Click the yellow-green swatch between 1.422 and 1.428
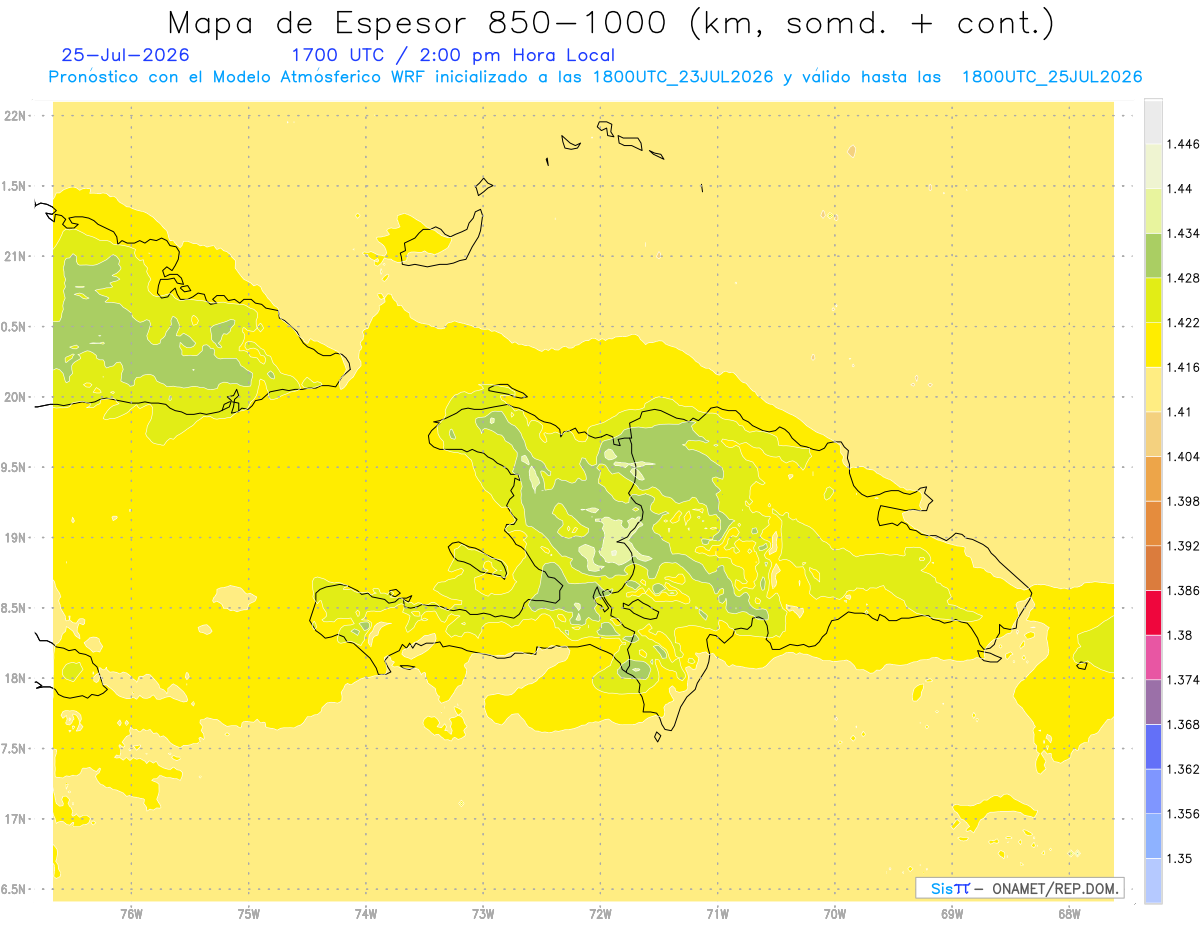The image size is (1200, 927). click(x=1153, y=300)
